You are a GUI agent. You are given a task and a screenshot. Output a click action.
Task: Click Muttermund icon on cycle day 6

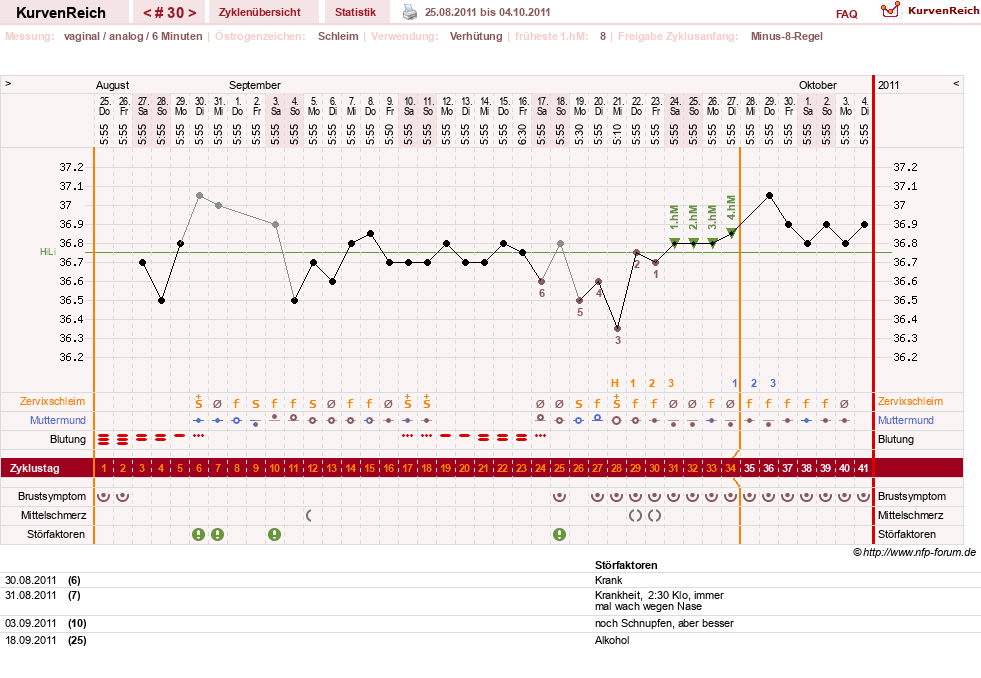pos(198,420)
